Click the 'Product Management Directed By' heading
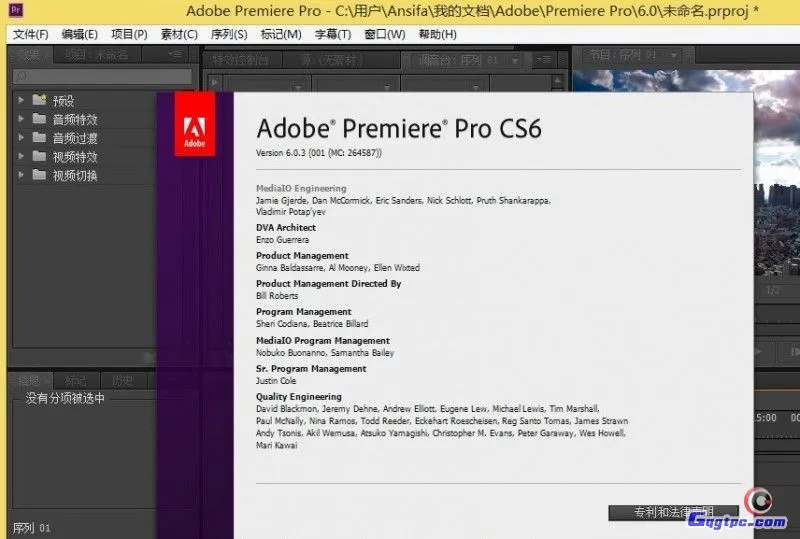800x539 pixels. [x=328, y=284]
